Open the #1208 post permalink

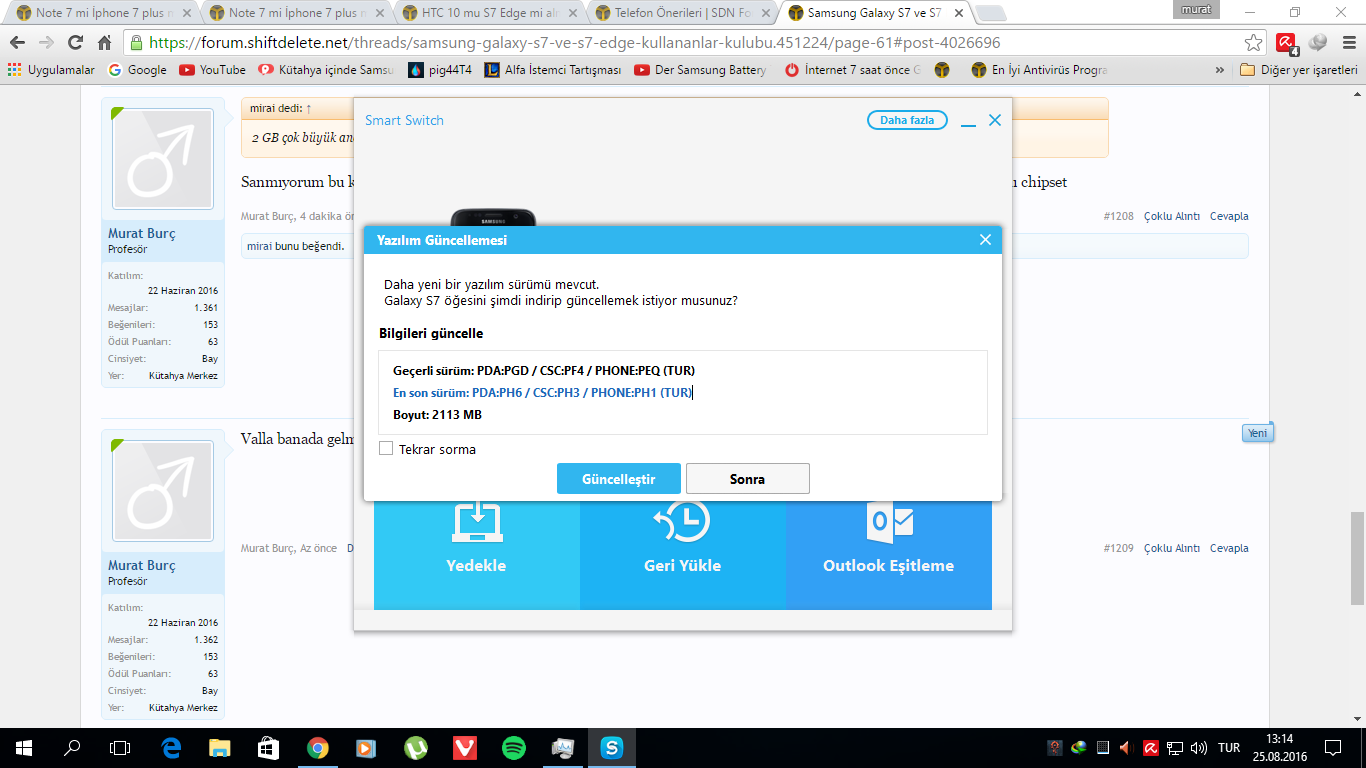pyautogui.click(x=1119, y=216)
